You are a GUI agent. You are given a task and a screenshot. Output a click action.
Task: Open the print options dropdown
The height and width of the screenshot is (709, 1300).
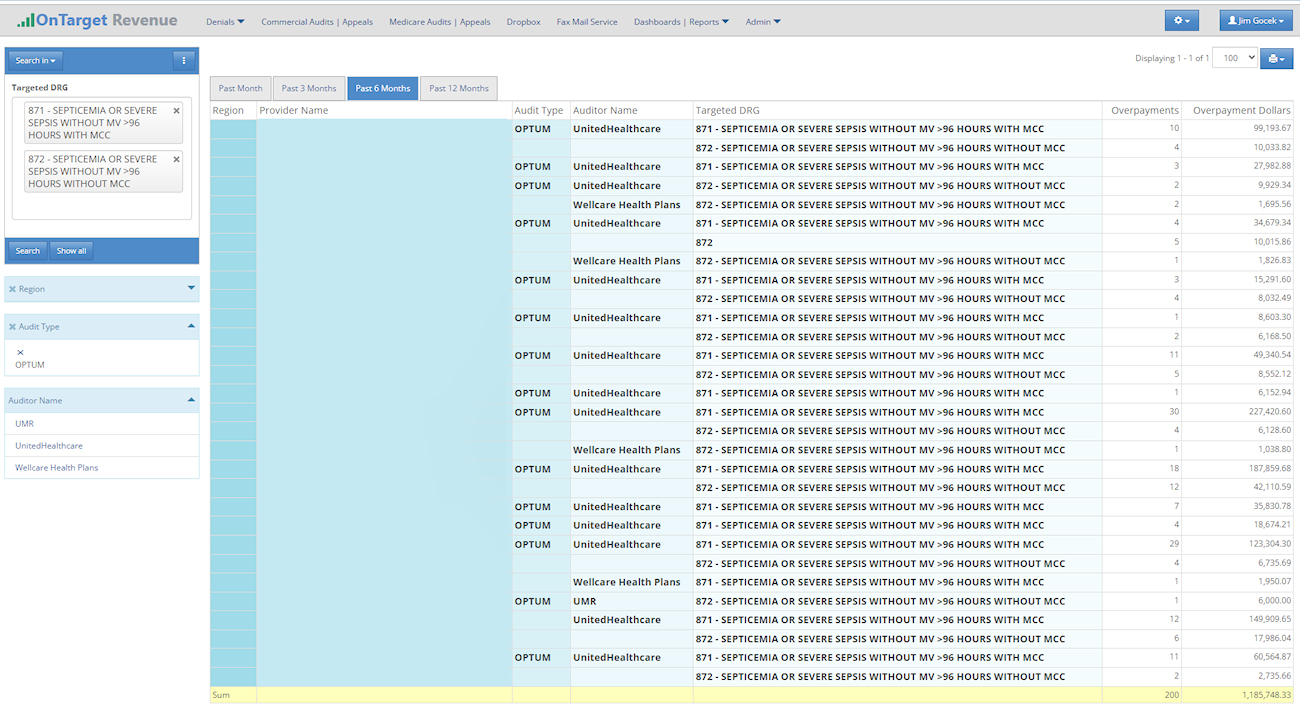click(x=1276, y=58)
